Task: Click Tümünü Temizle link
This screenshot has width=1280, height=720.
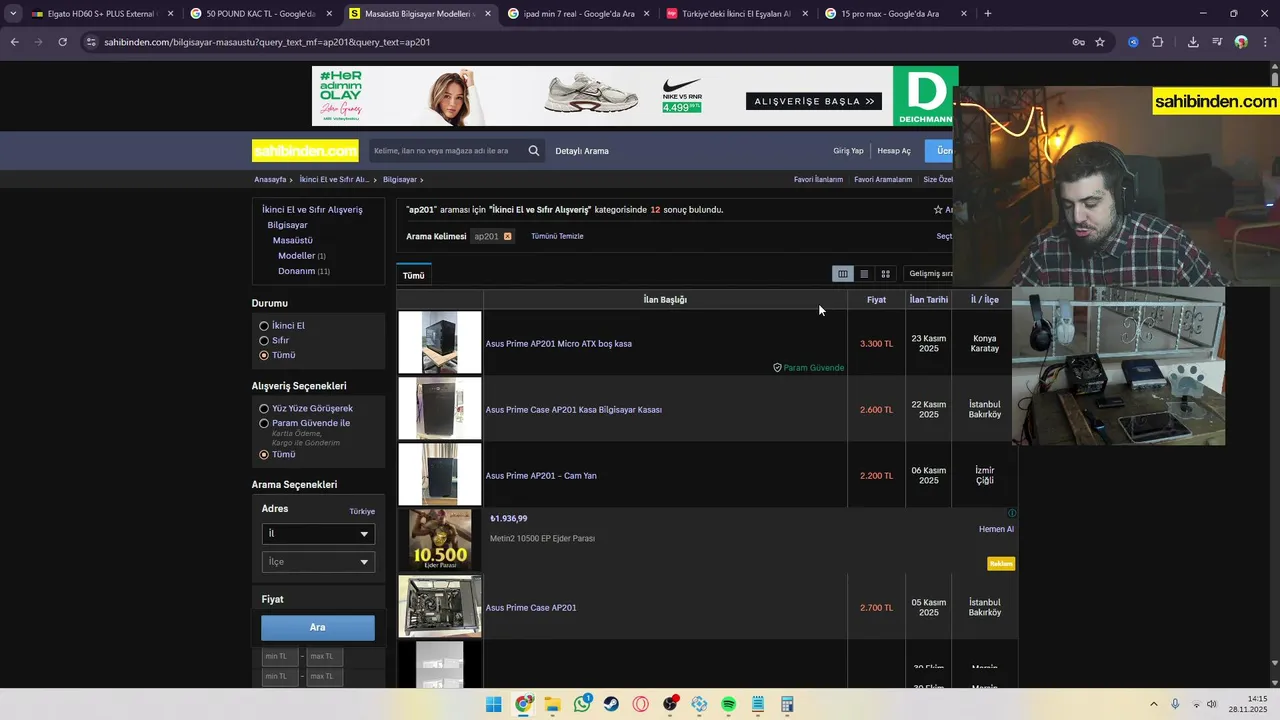Action: tap(557, 236)
